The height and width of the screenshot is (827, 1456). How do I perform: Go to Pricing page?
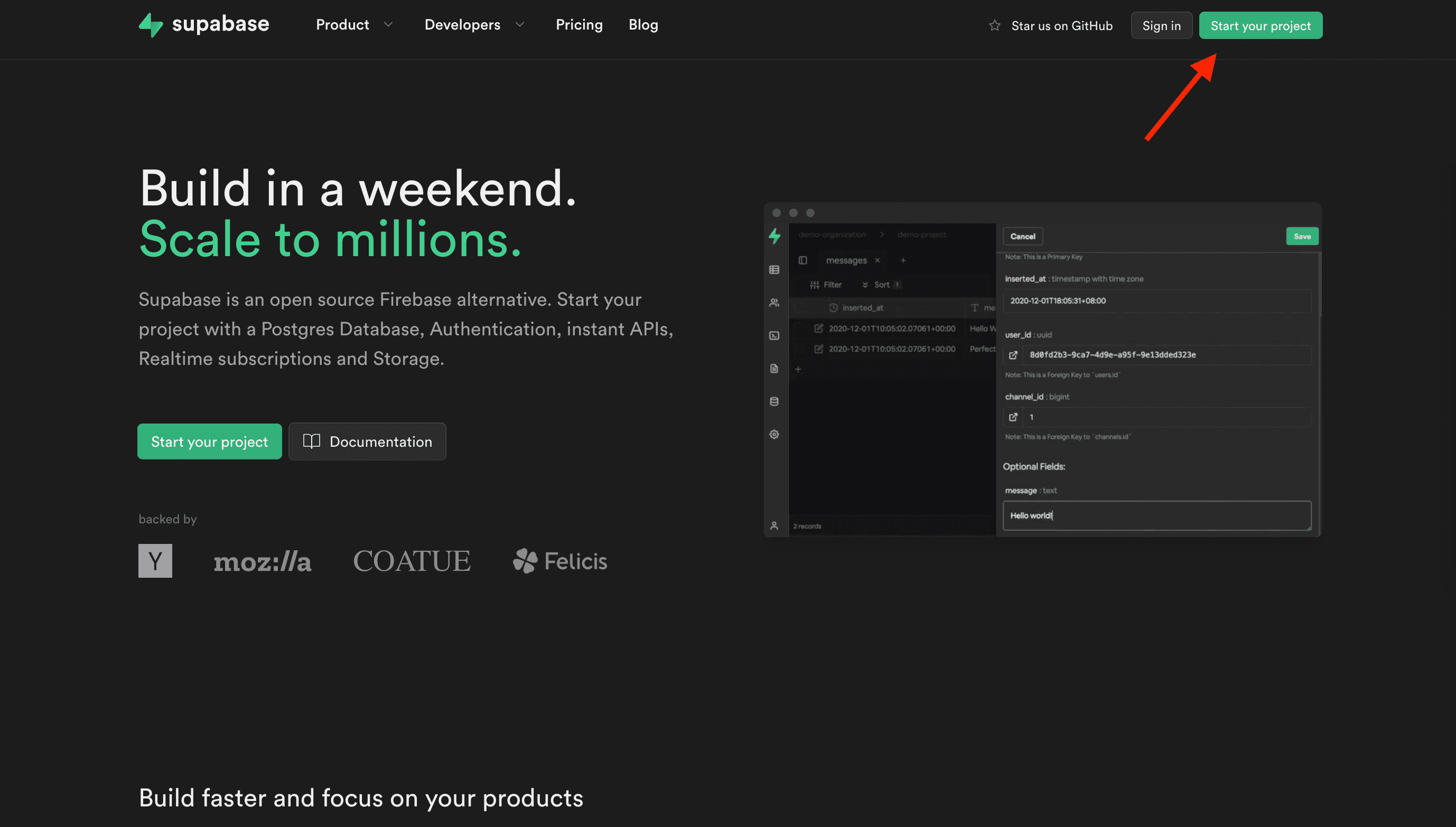coord(579,24)
